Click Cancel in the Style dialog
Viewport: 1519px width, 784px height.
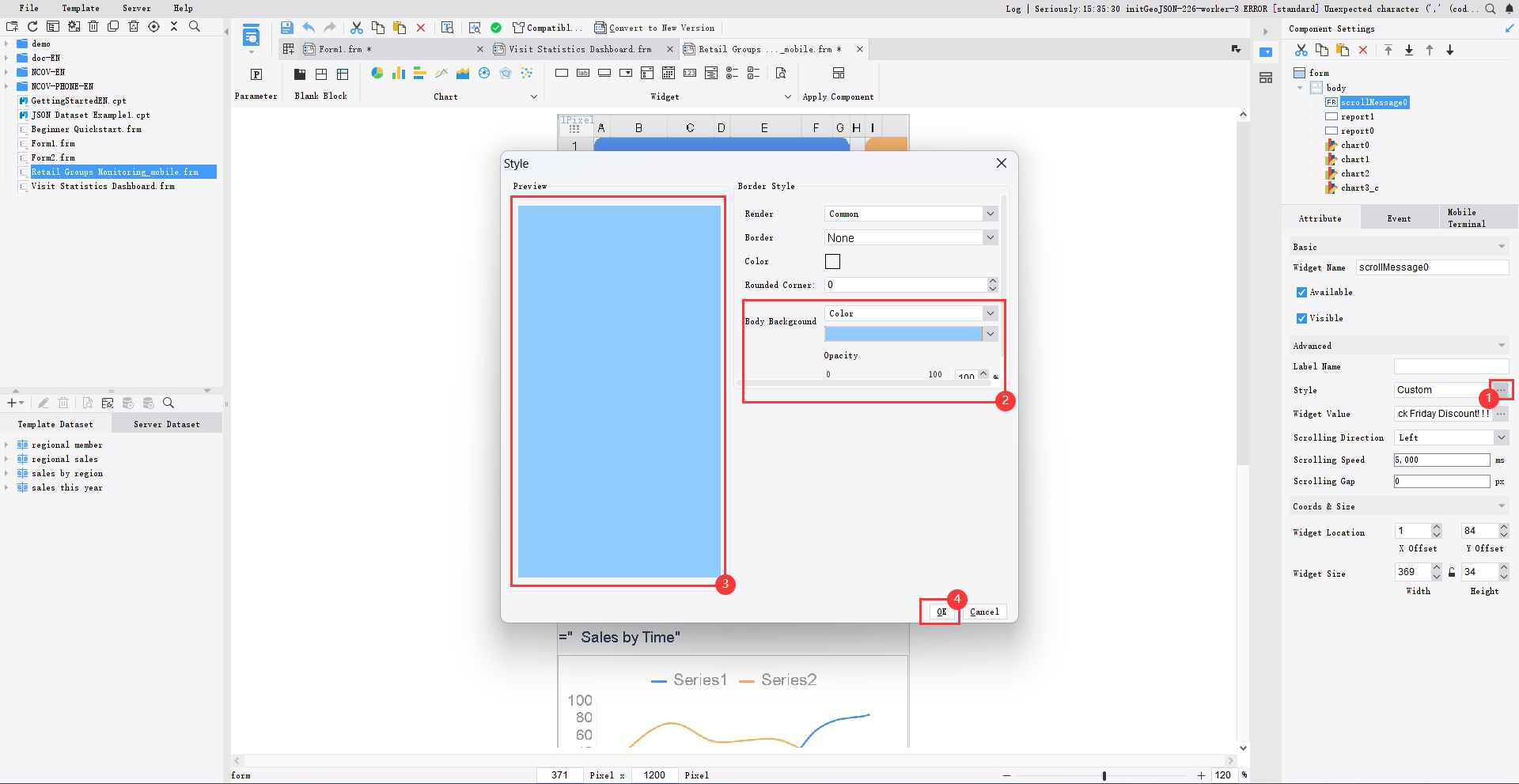tap(984, 612)
